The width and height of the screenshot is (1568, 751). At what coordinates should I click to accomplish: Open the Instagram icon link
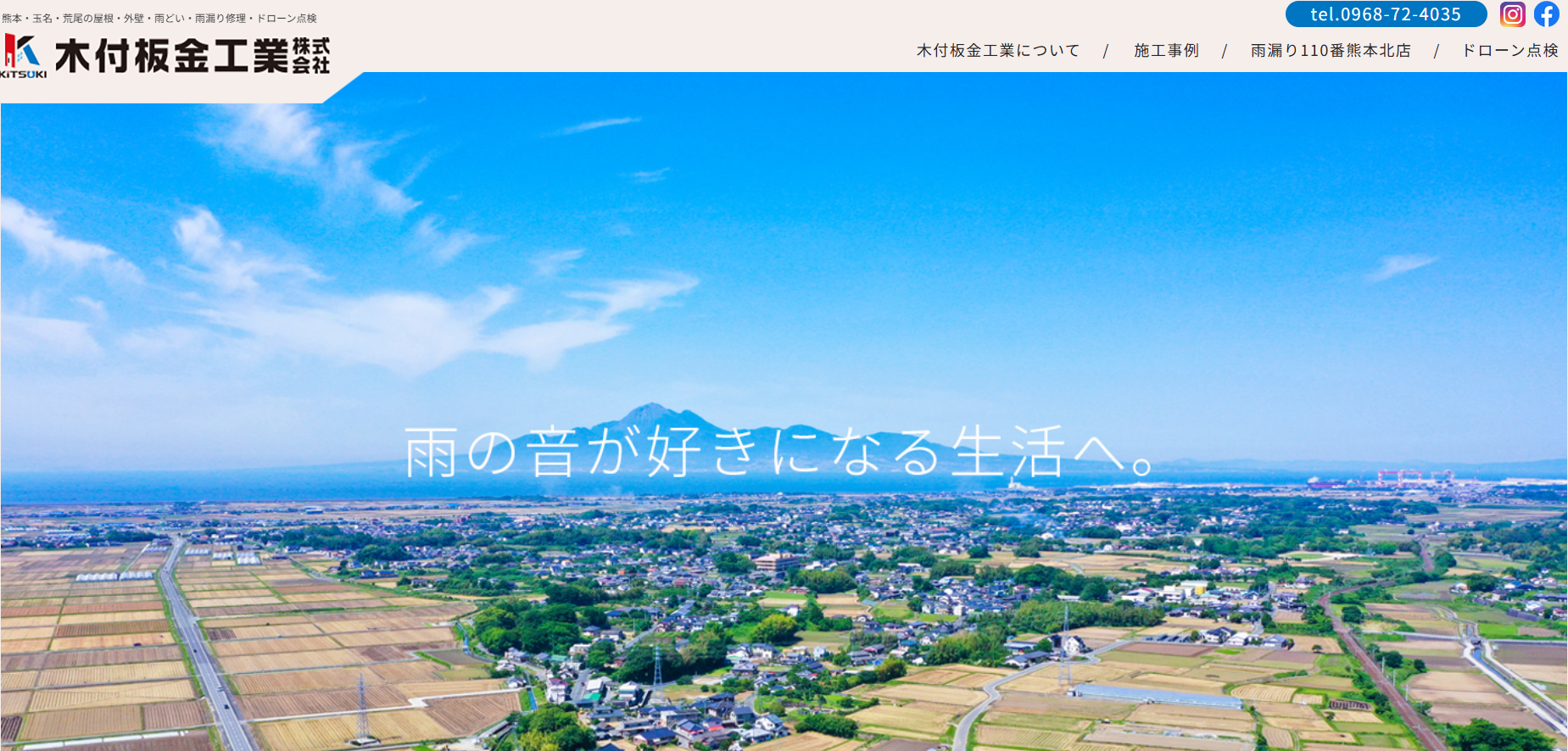click(x=1512, y=14)
